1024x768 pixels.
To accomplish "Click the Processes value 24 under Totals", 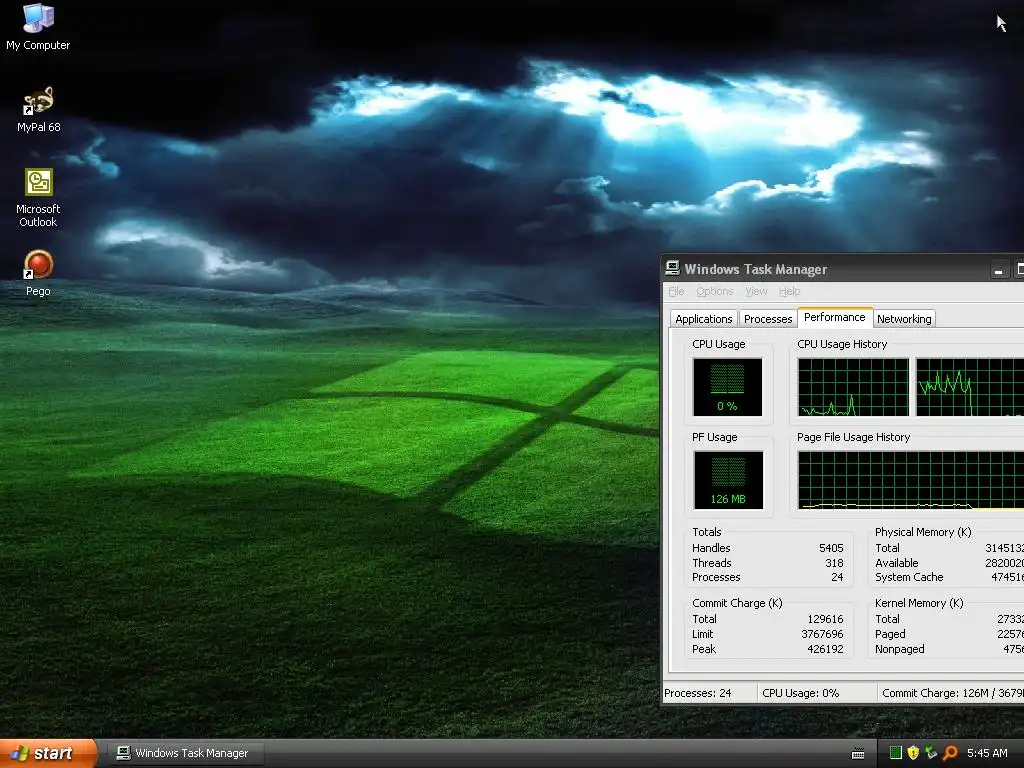I will click(x=837, y=577).
